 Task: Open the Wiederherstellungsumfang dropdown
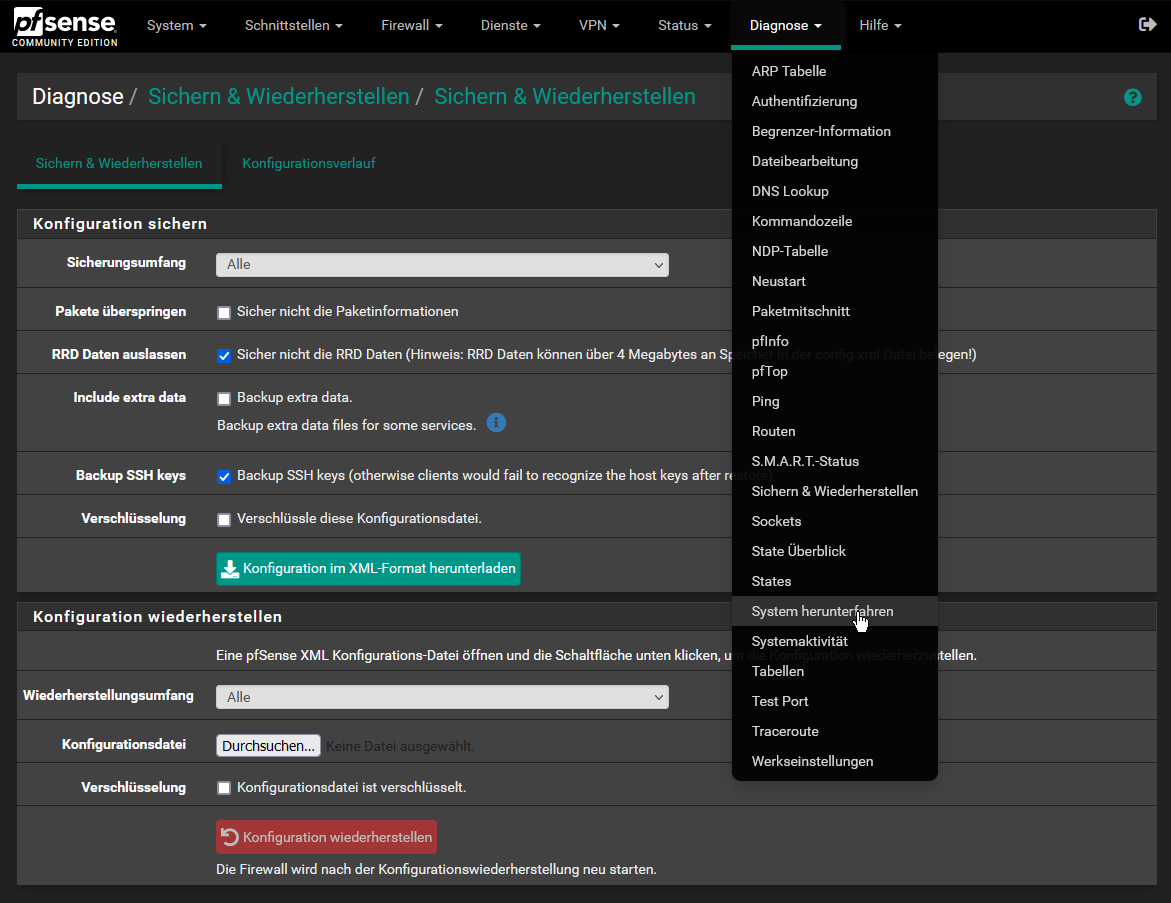[442, 697]
